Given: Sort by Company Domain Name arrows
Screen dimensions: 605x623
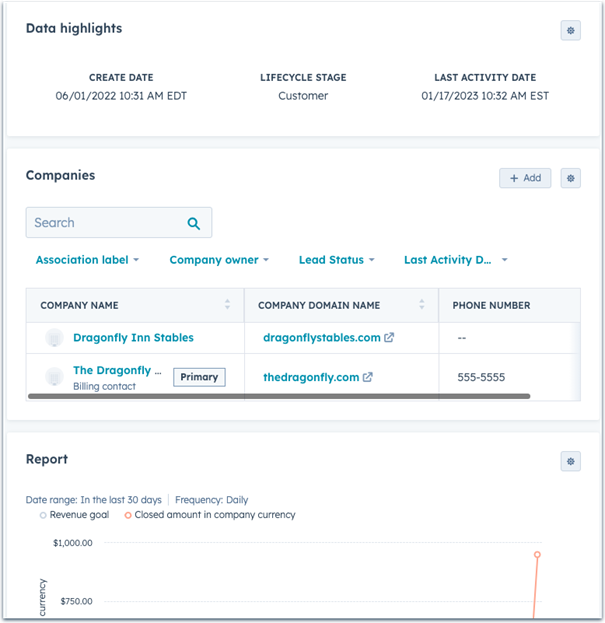Looking at the screenshot, I should [421, 304].
